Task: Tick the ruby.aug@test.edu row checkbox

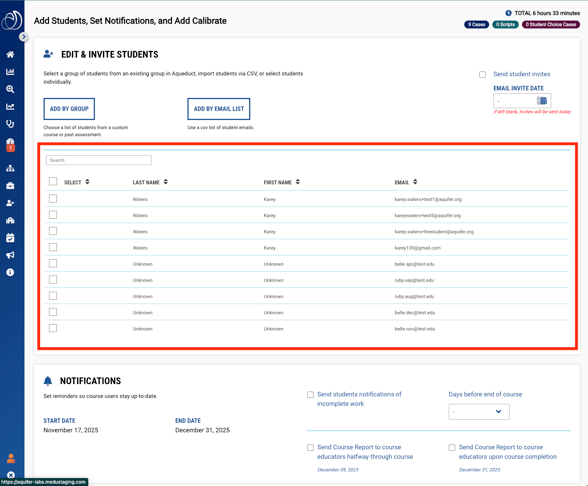Action: (53, 296)
